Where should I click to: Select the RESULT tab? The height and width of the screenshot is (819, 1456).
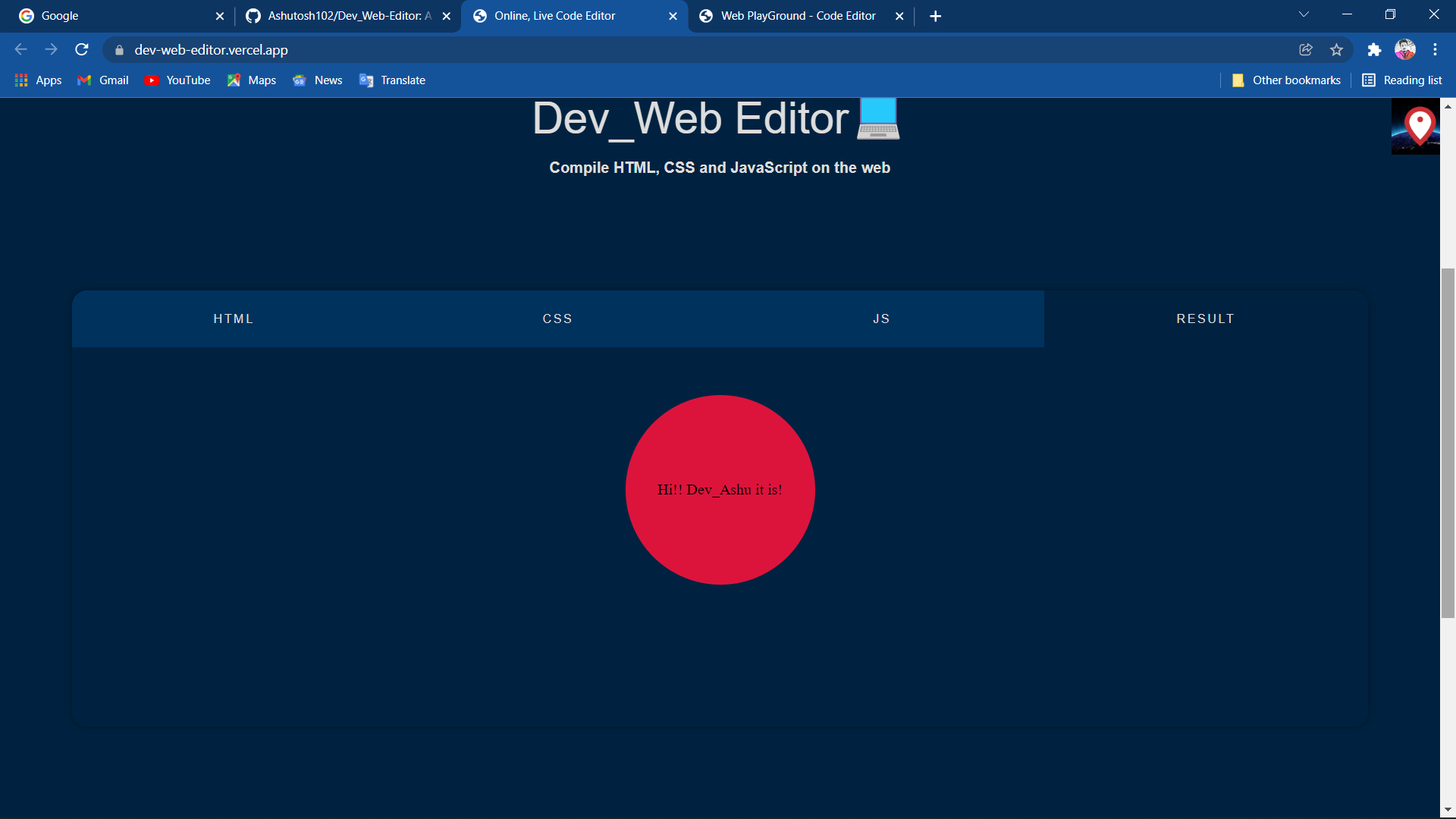pyautogui.click(x=1205, y=319)
